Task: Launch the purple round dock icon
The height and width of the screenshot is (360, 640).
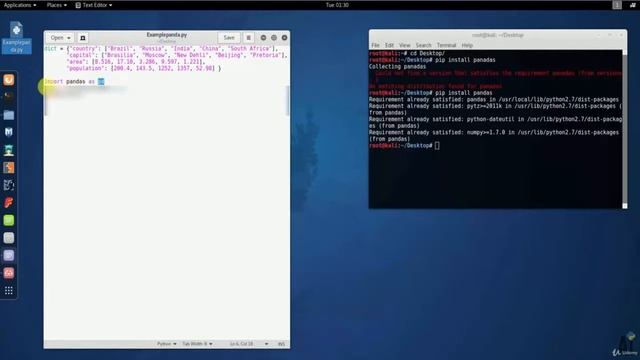Action: pyautogui.click(x=9, y=255)
